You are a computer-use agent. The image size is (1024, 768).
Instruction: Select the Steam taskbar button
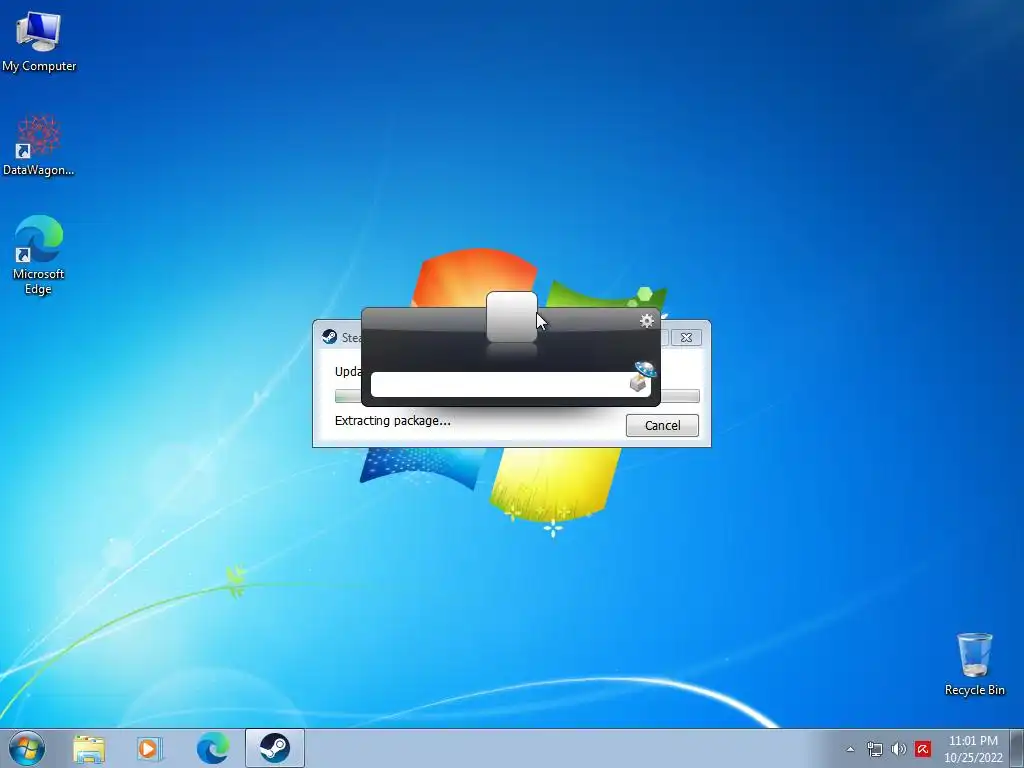click(275, 748)
